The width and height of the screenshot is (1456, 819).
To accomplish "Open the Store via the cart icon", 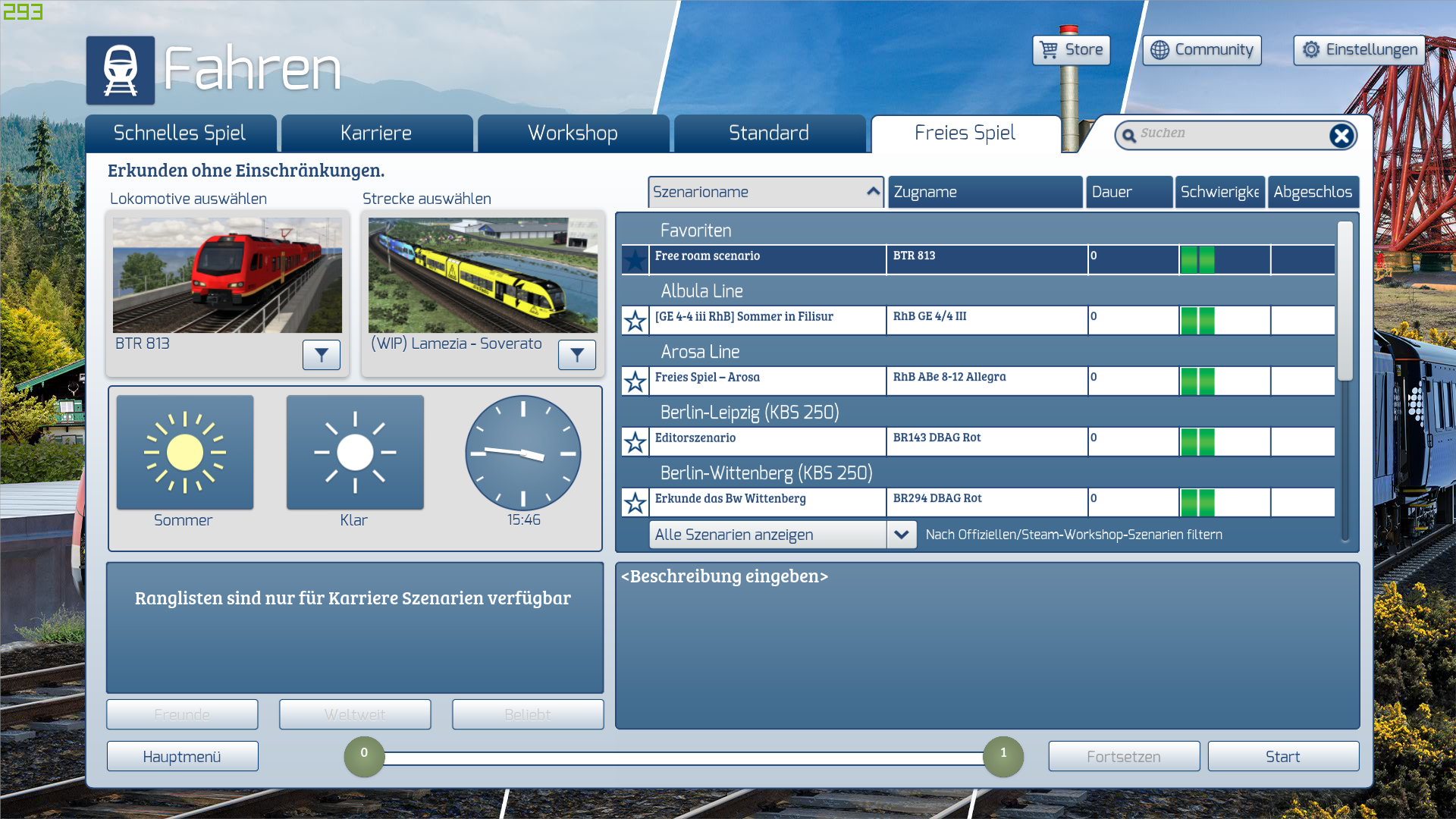I will [1049, 50].
